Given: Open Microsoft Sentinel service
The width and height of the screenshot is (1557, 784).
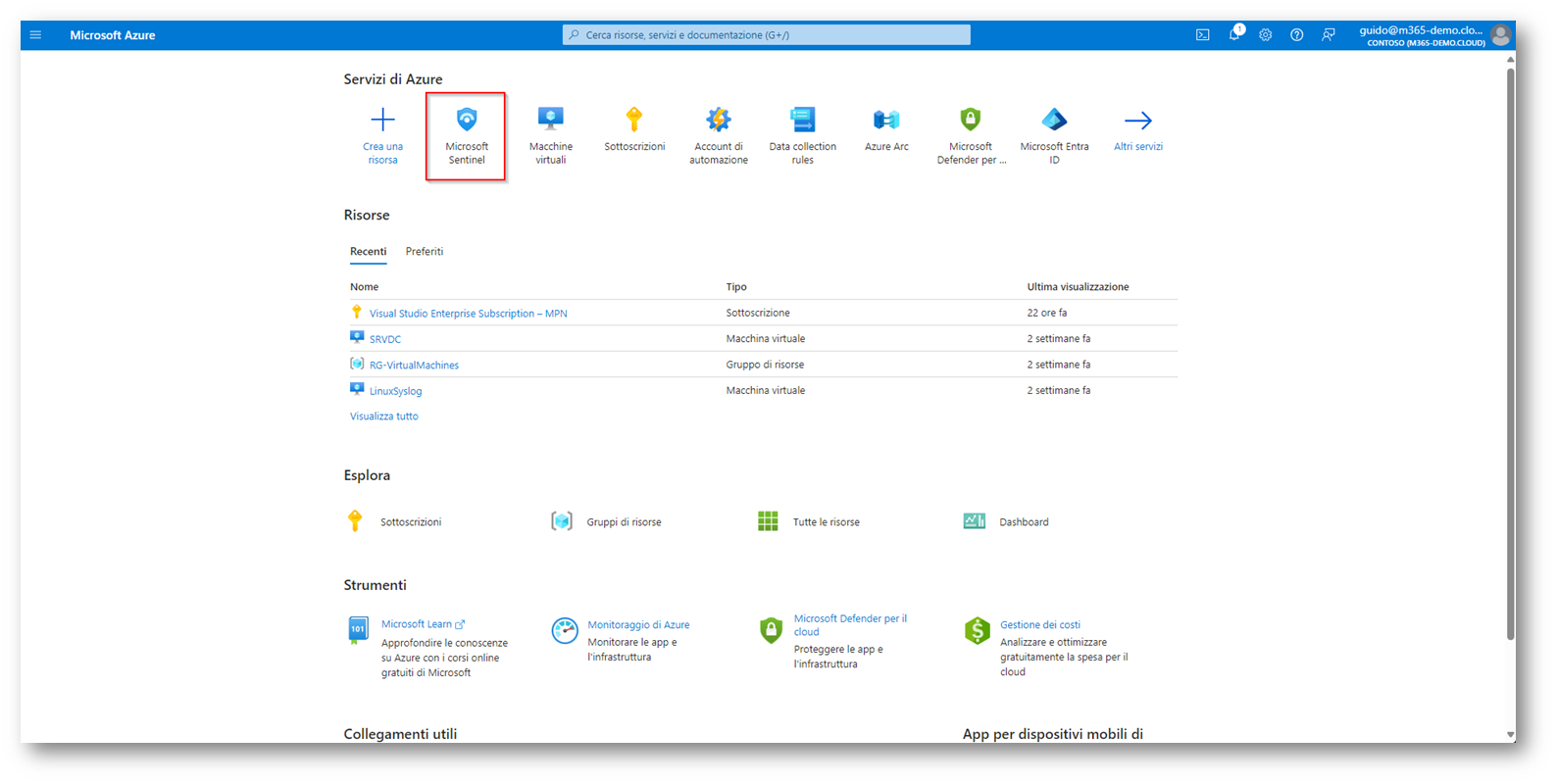Looking at the screenshot, I should [x=467, y=136].
